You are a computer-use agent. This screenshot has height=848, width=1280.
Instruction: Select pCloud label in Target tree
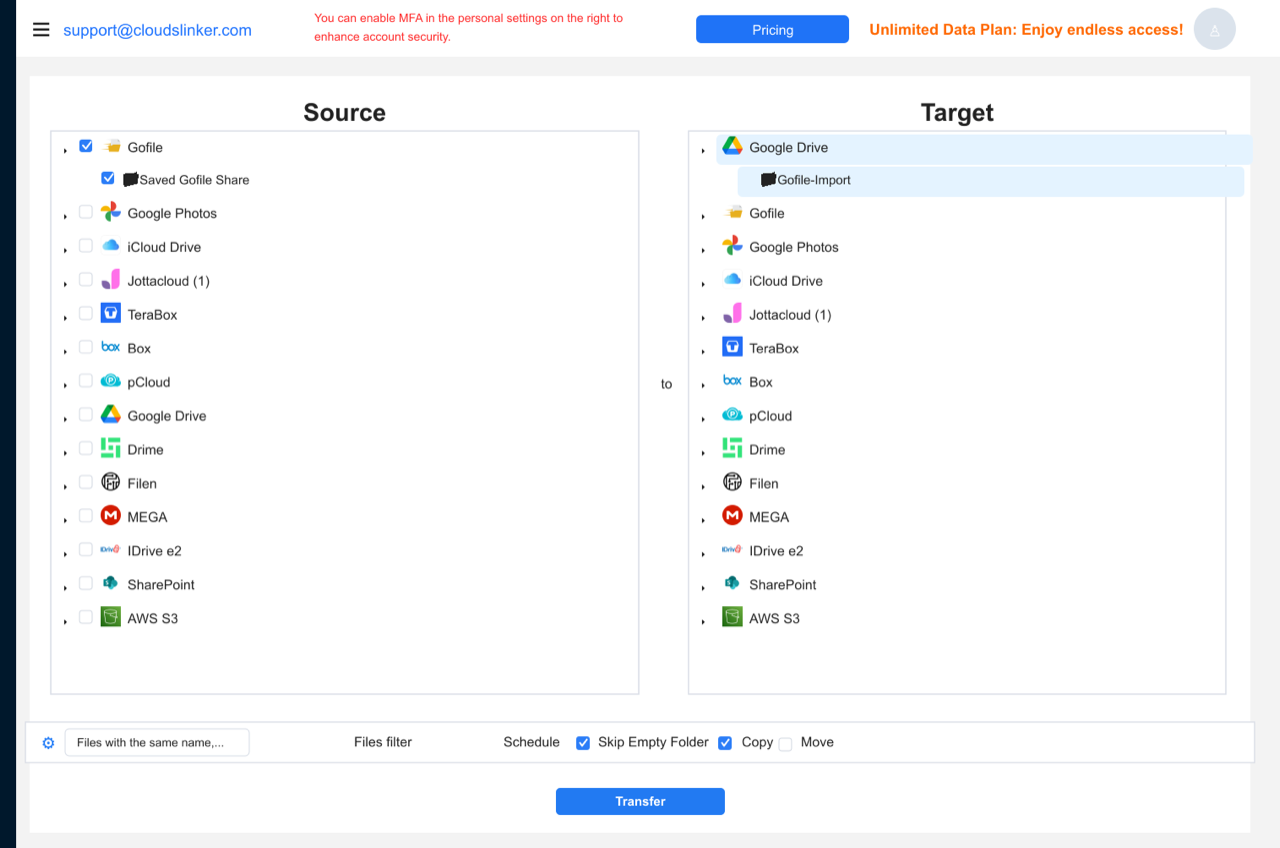(x=770, y=416)
